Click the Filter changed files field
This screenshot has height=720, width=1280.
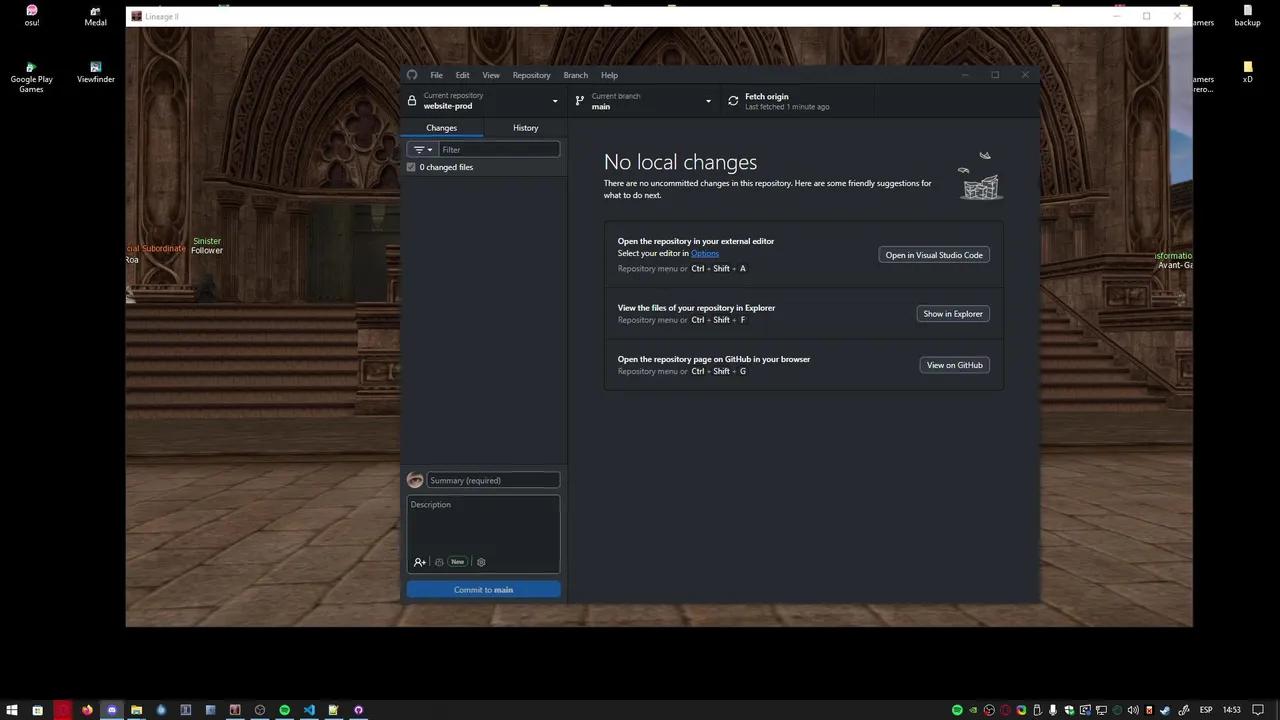499,150
